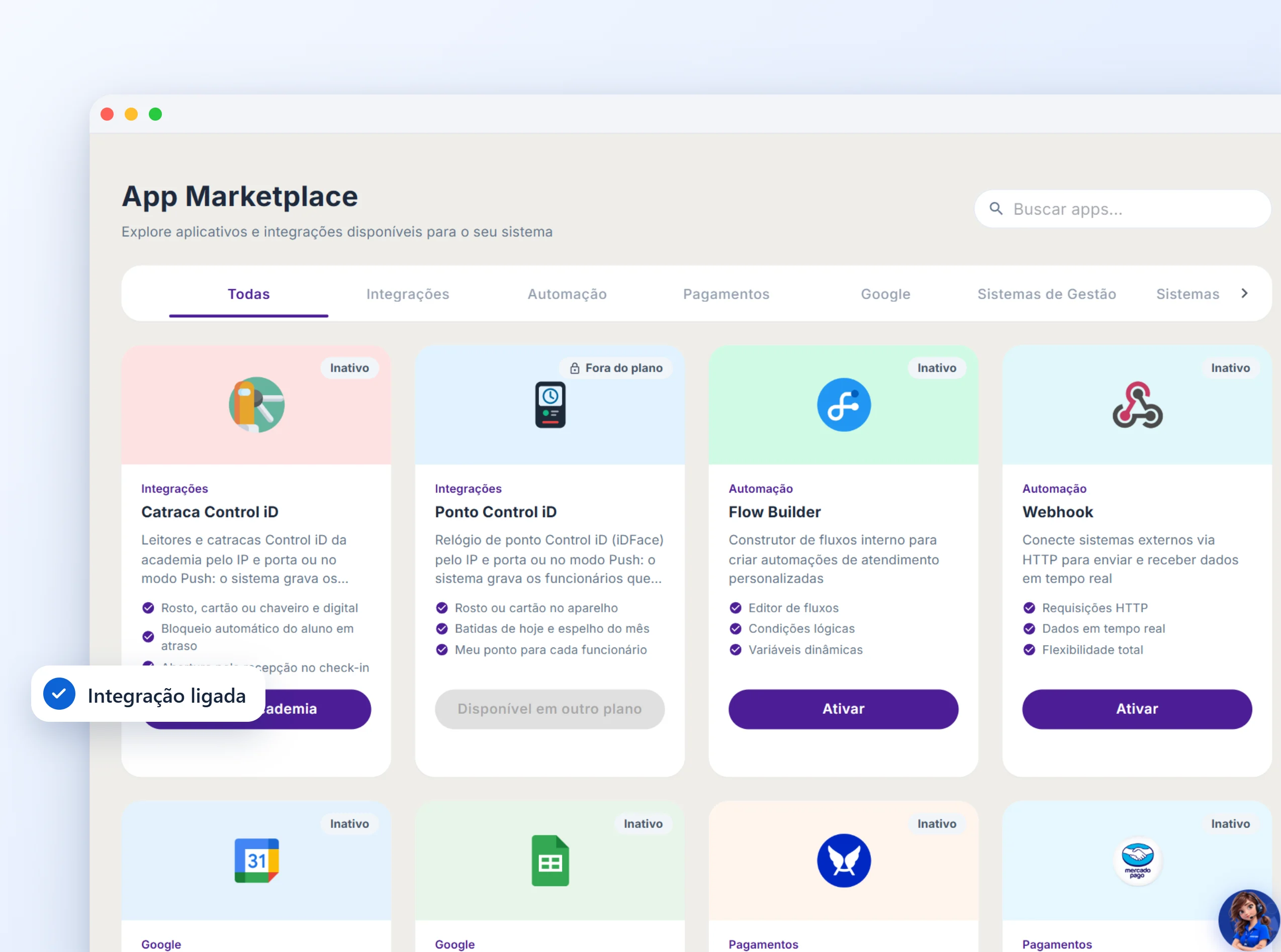Viewport: 1281px width, 952px height.
Task: Click the checkmark beside Requisições HTTP
Action: tap(1029, 608)
